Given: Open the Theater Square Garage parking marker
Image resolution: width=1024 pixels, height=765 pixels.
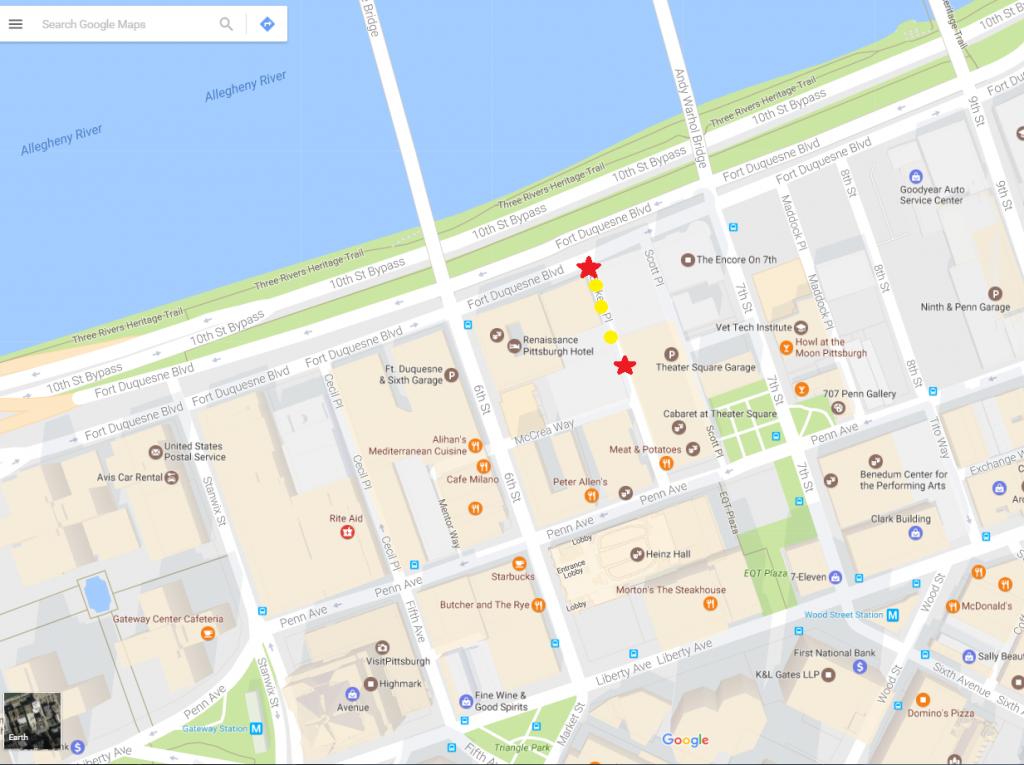Looking at the screenshot, I should click(670, 353).
